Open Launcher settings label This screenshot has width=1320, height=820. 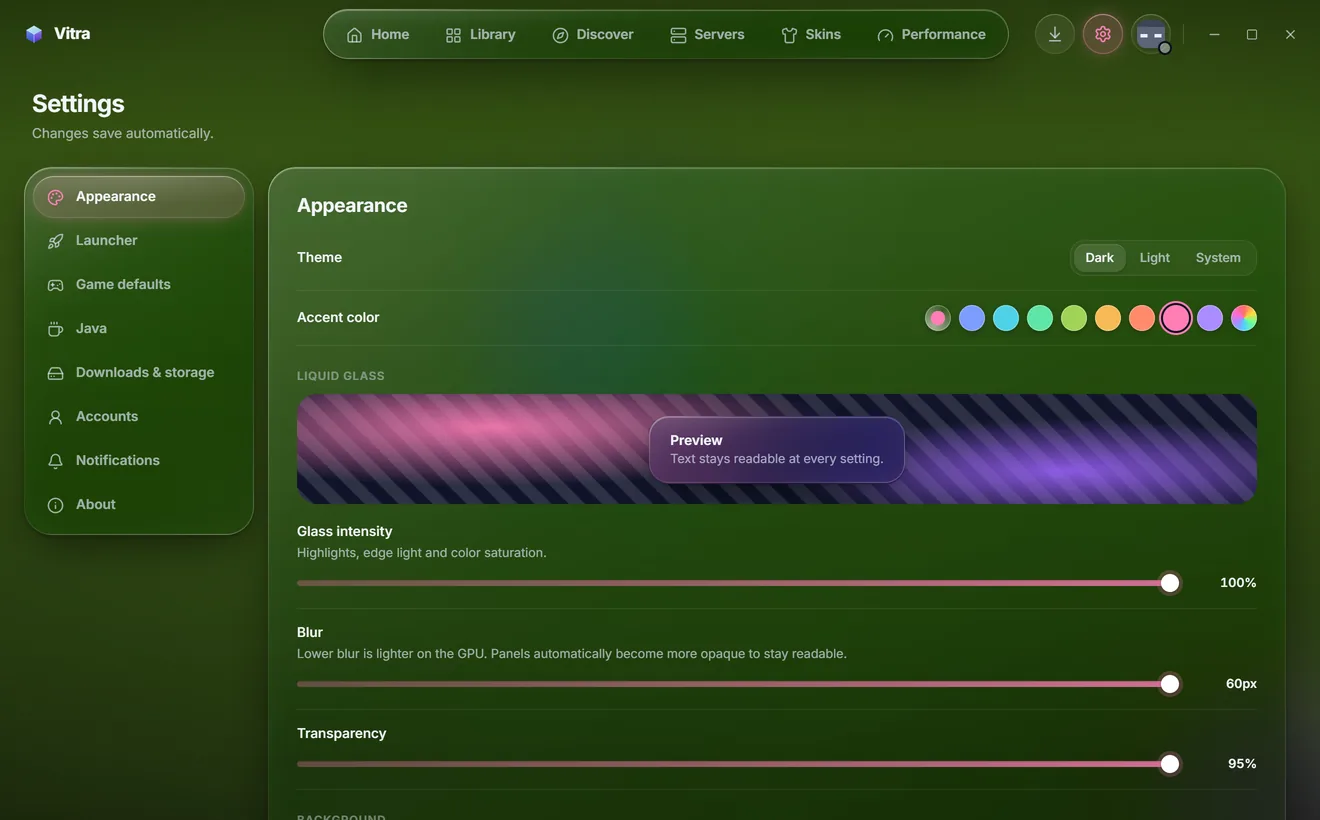[x=106, y=240]
